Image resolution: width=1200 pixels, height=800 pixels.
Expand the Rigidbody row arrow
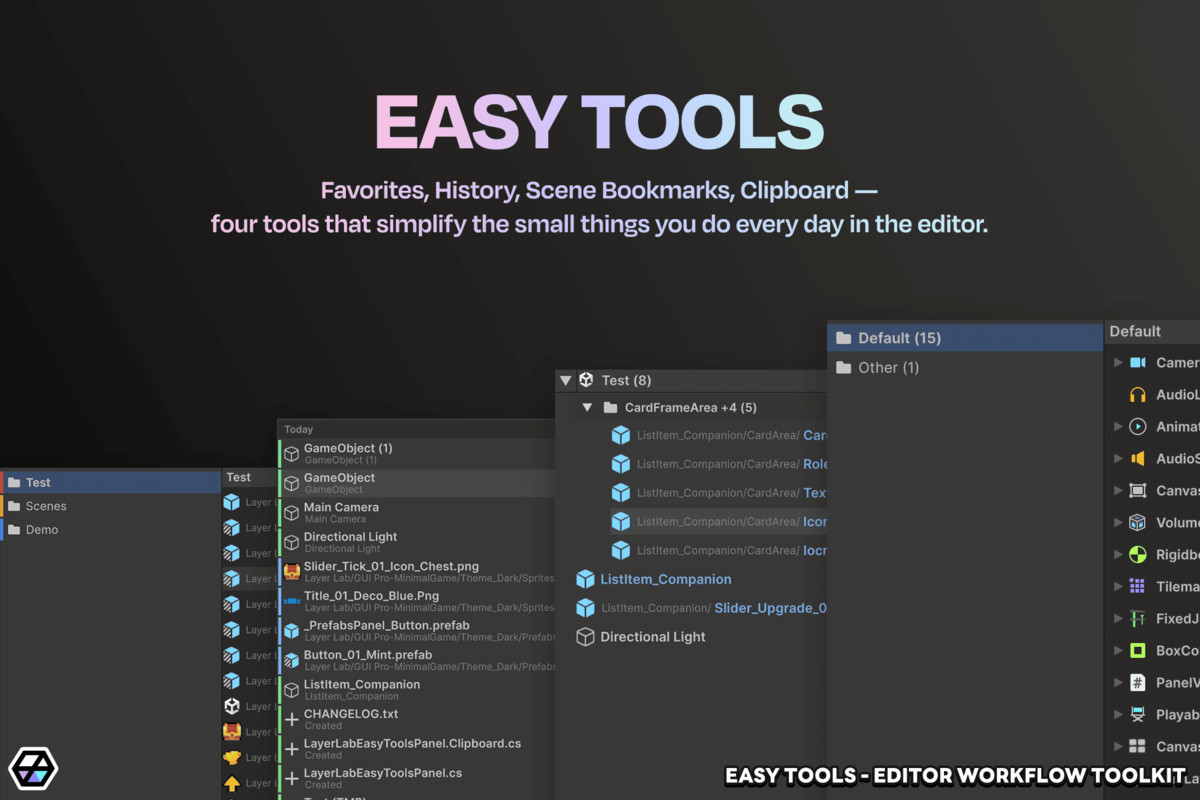1118,554
